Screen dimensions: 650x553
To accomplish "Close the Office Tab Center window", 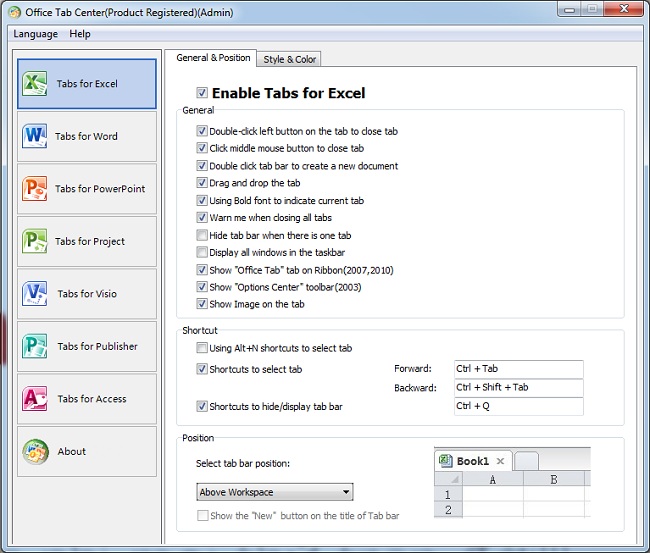I will click(623, 9).
